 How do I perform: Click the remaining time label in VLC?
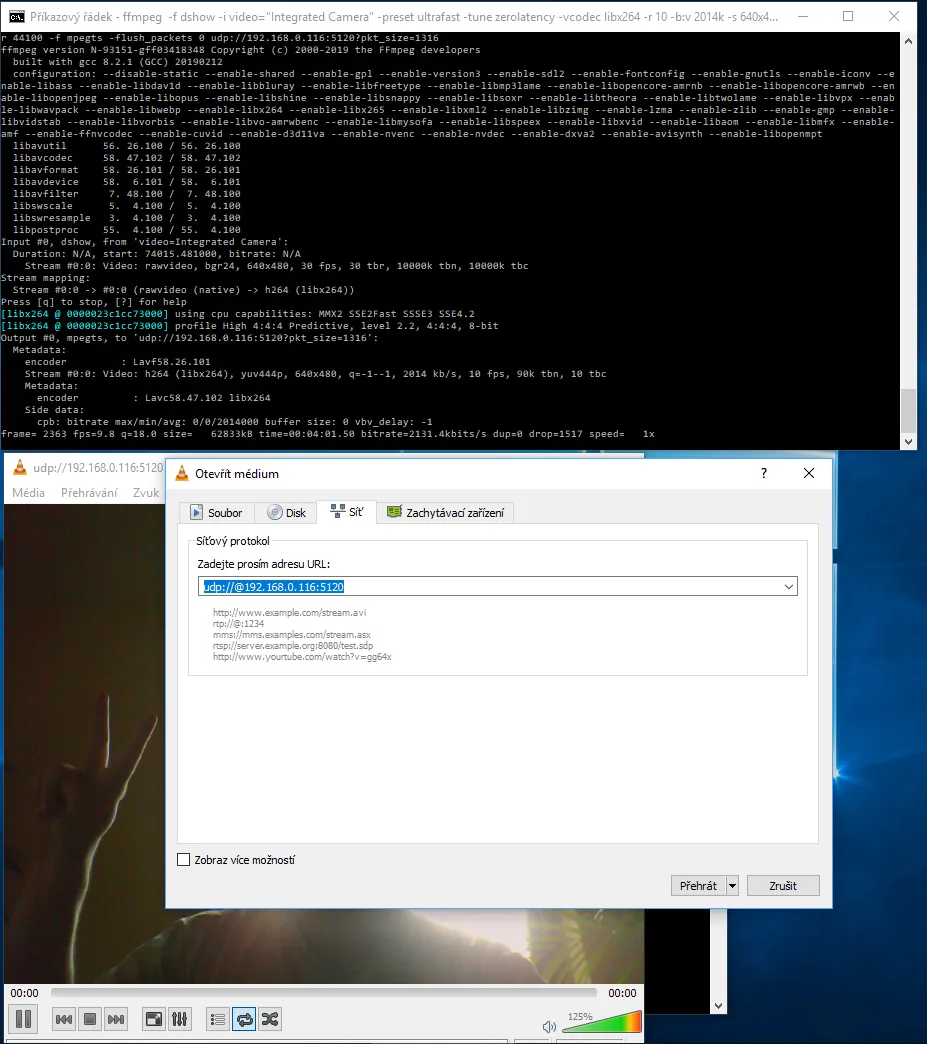622,993
